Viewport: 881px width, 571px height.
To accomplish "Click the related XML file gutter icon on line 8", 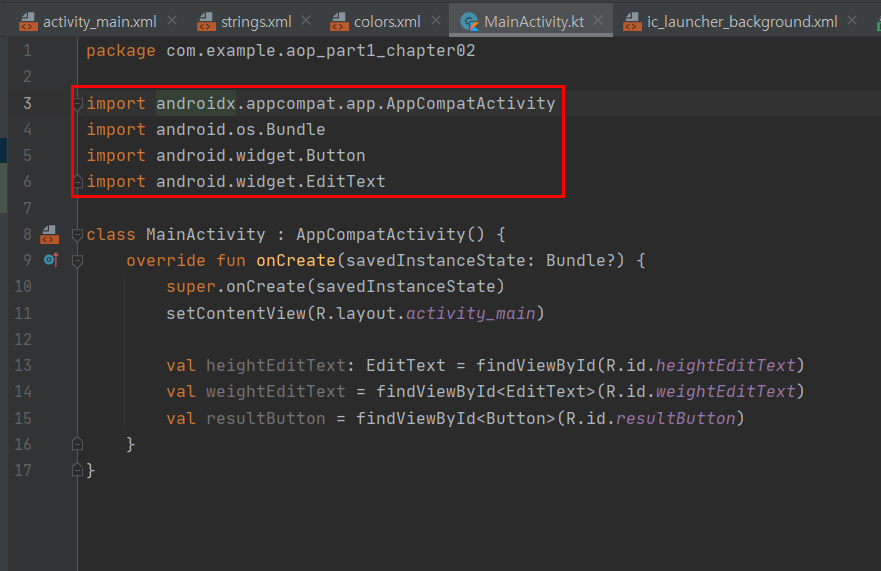I will tap(49, 234).
